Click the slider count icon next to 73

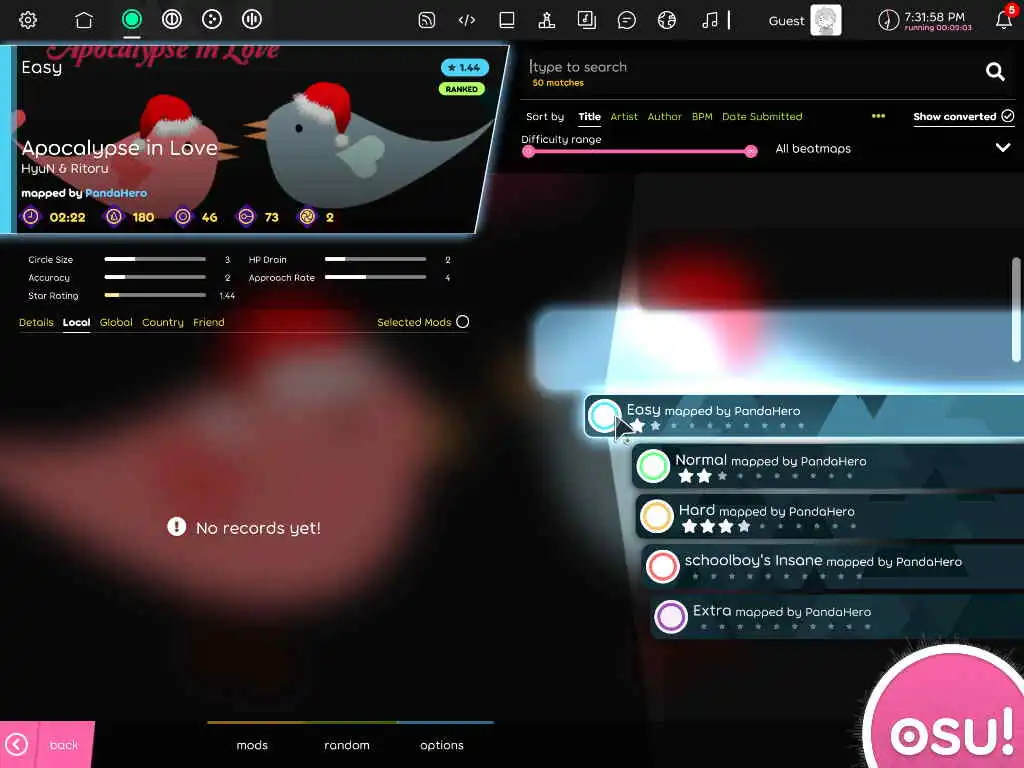point(246,216)
